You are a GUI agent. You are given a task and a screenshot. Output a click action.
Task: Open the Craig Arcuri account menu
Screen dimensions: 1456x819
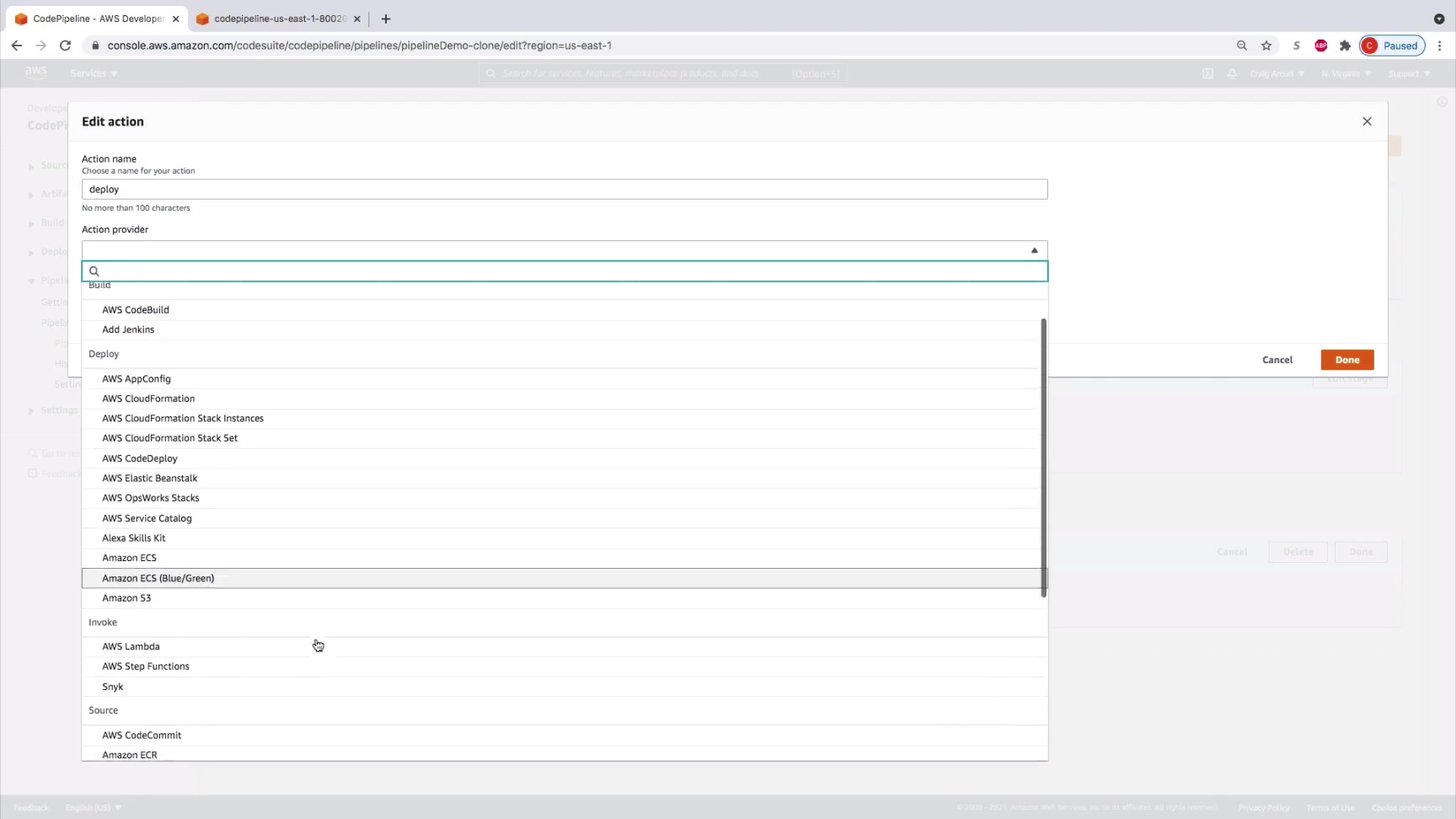tap(1277, 73)
